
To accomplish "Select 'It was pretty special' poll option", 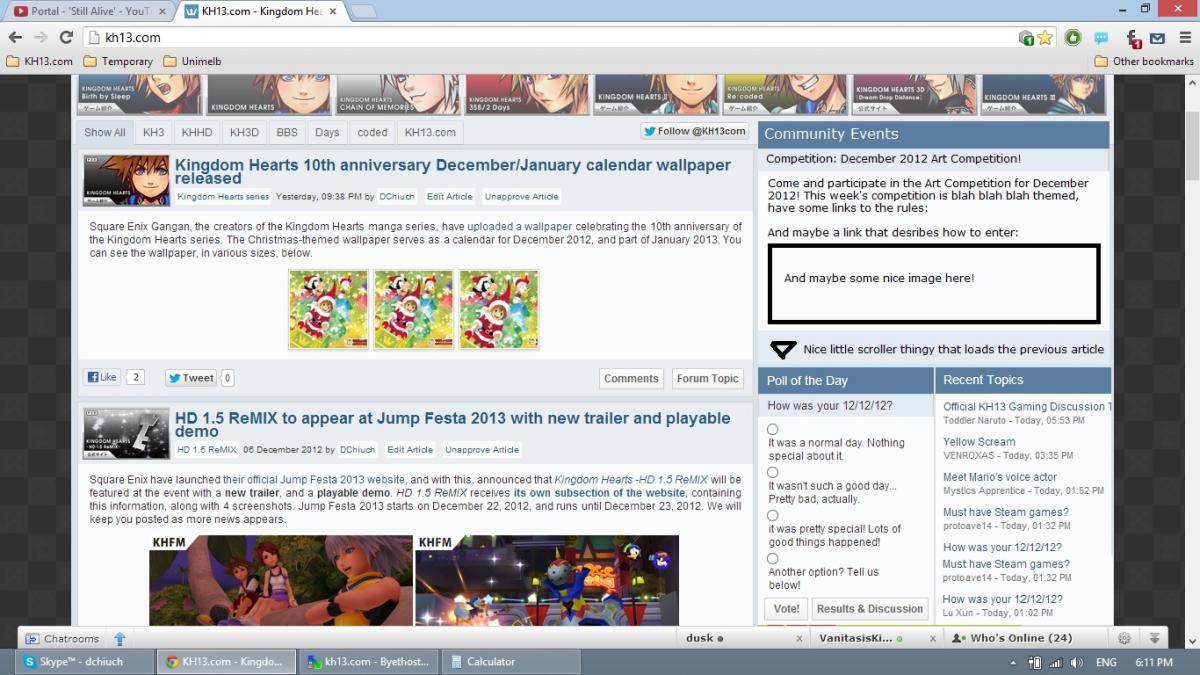I will tap(773, 515).
